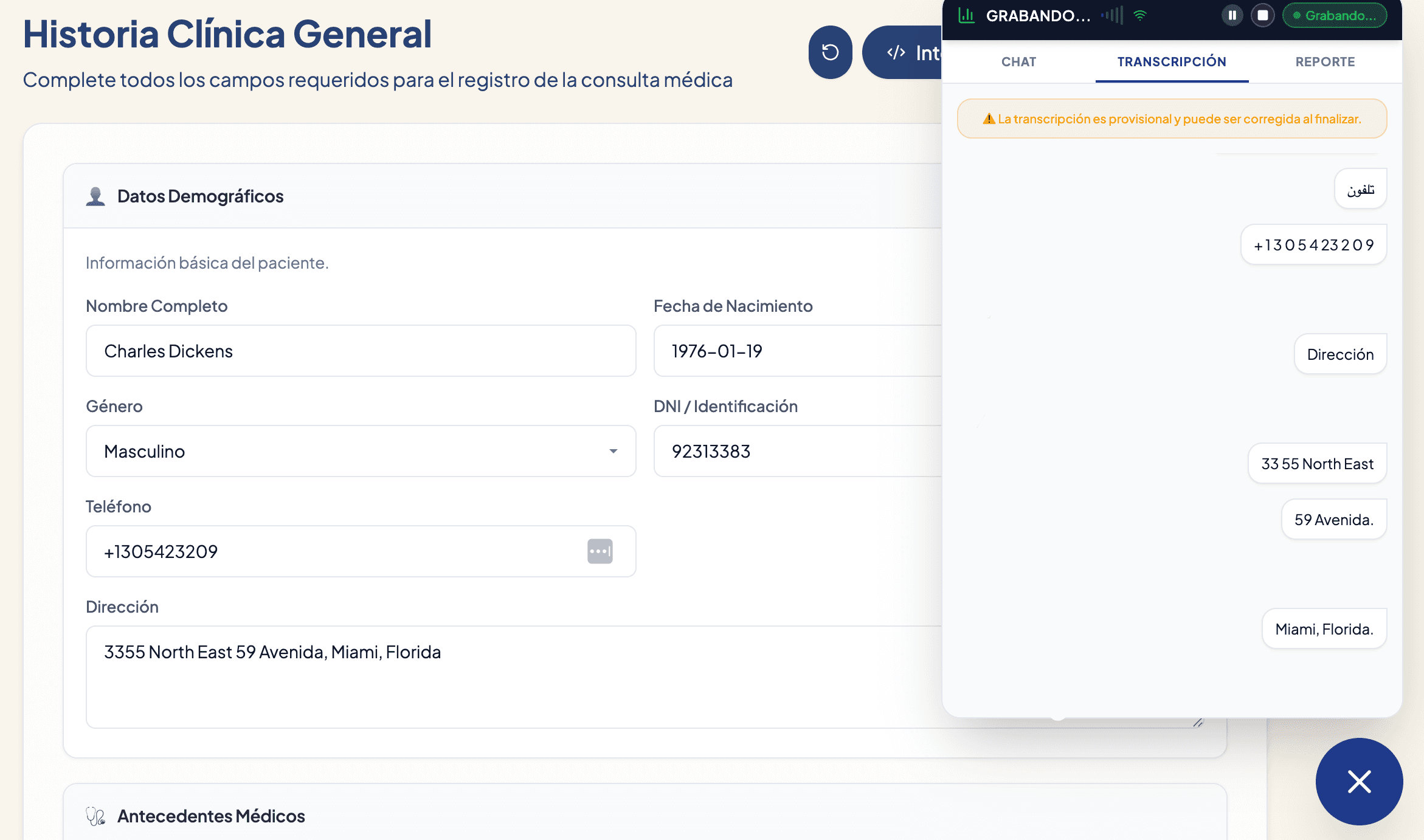Screen dimensions: 1424x840
Task: Open the Género dropdown
Action: click(x=613, y=452)
